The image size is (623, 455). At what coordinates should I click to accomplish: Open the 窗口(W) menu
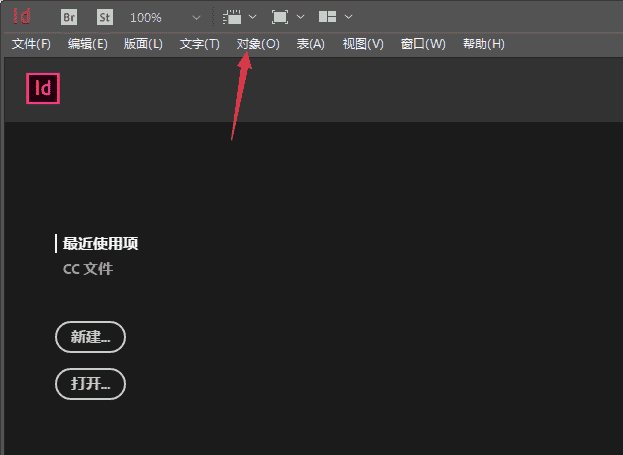[423, 44]
